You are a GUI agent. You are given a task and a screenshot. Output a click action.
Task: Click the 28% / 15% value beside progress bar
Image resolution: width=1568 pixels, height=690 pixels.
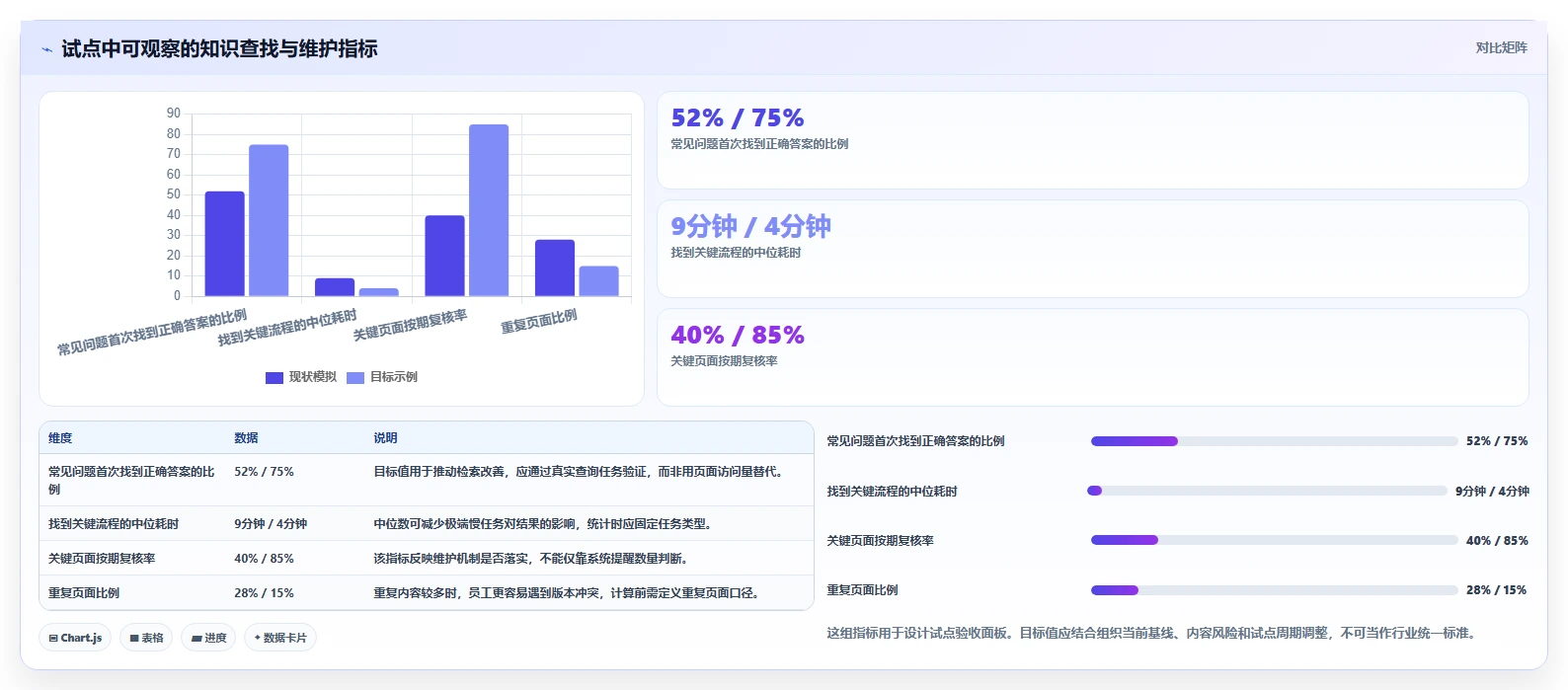tap(1496, 590)
